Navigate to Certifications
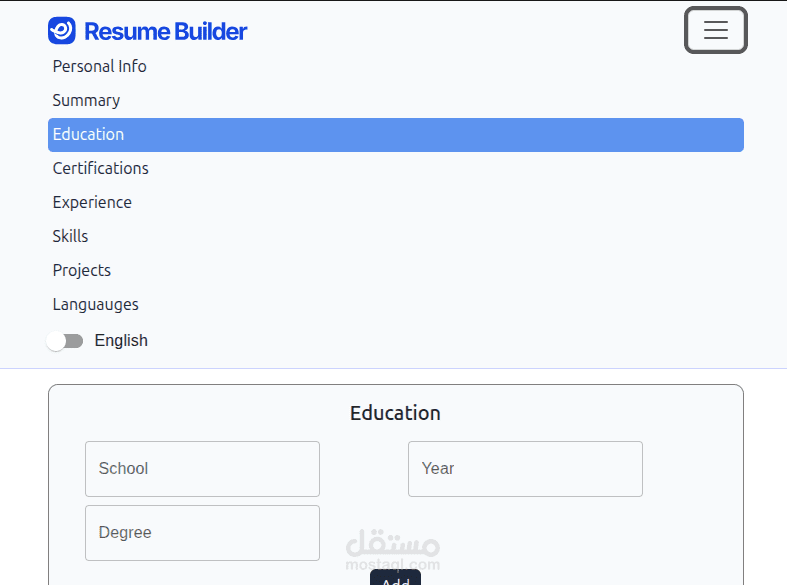Image resolution: width=787 pixels, height=585 pixels. [x=100, y=169]
